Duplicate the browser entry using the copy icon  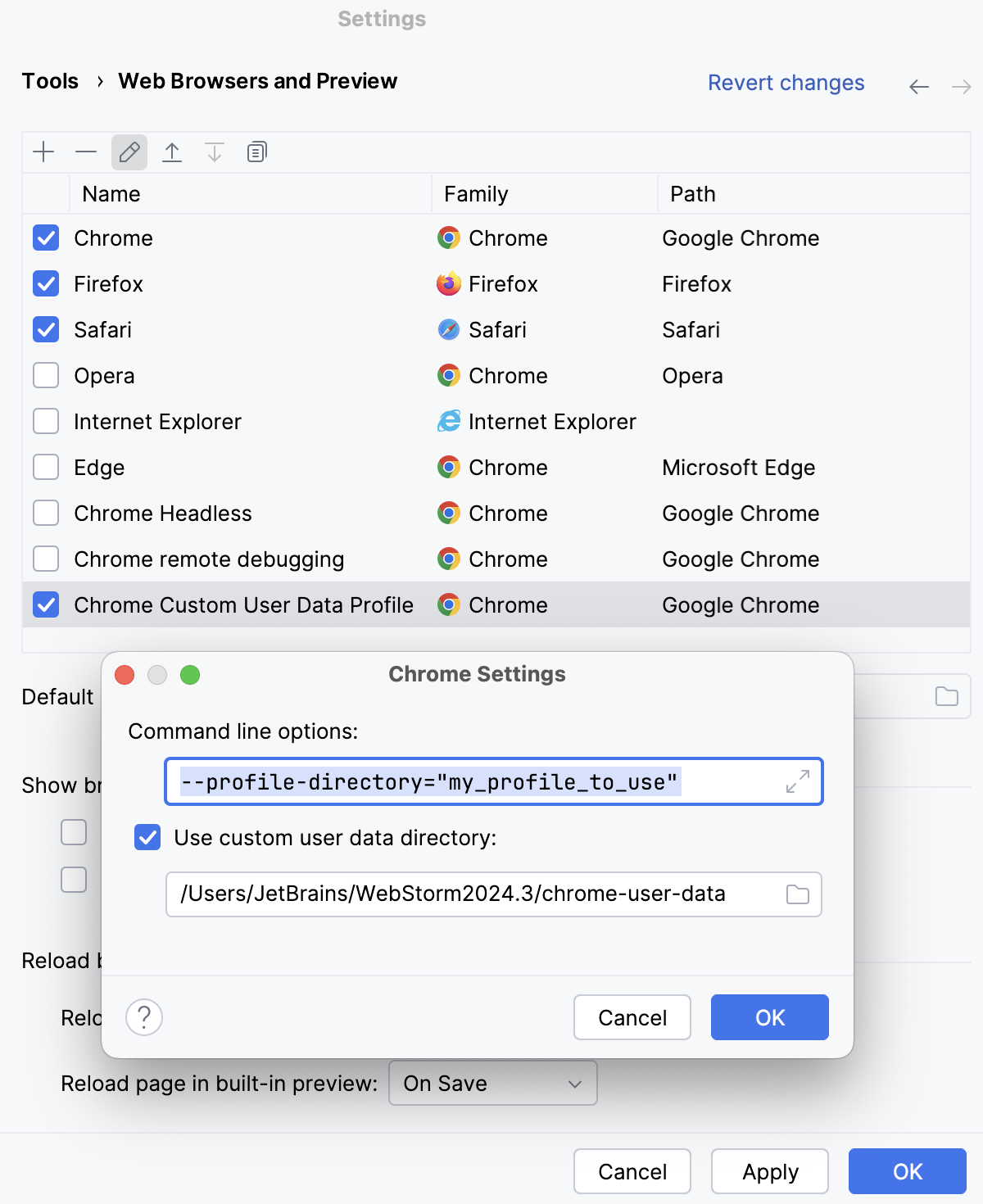(256, 152)
